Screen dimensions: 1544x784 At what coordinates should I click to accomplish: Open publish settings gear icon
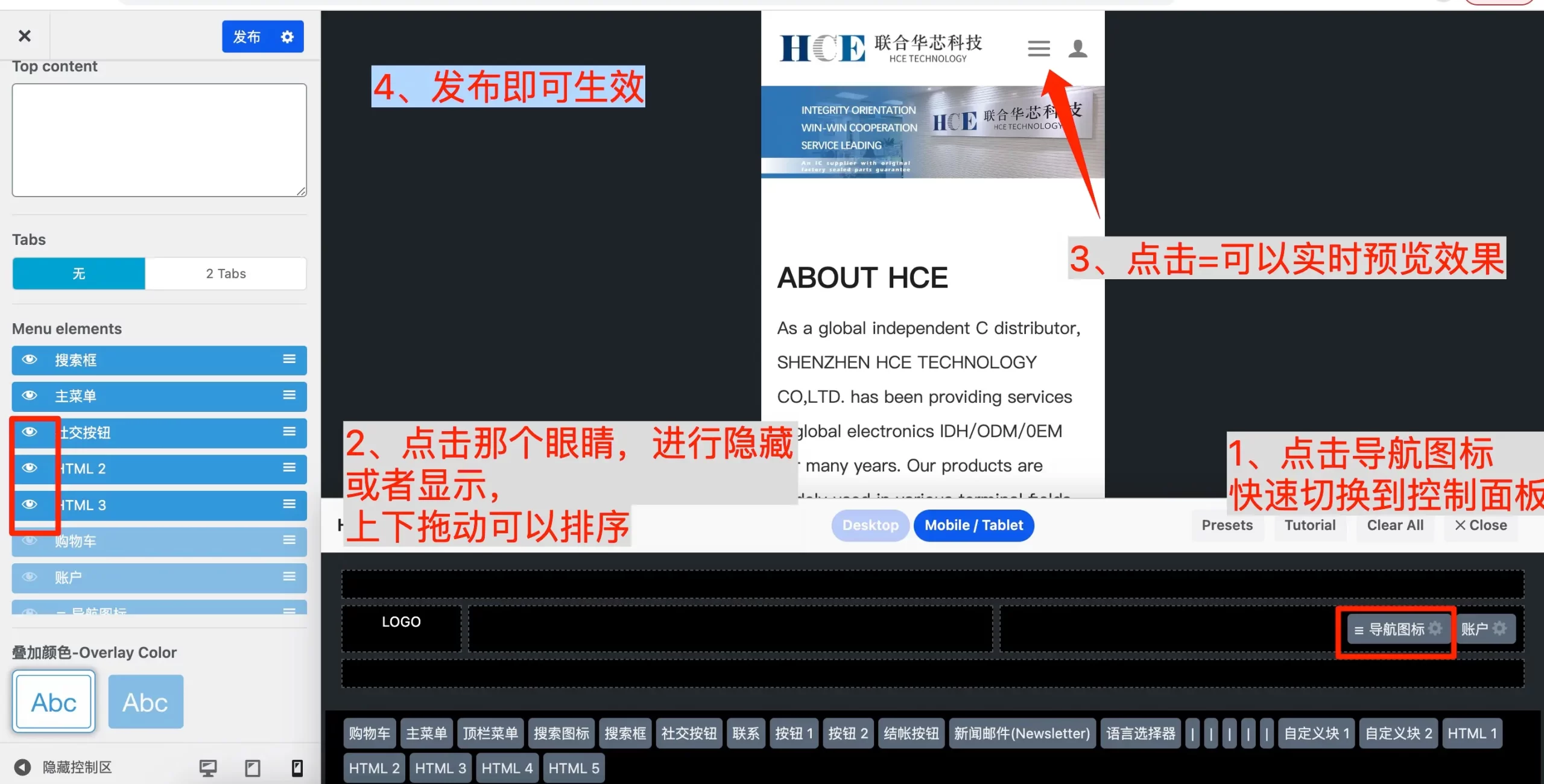click(287, 37)
